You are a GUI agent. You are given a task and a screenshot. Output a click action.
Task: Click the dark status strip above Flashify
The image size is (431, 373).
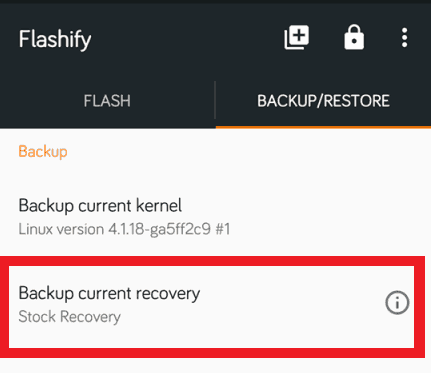pyautogui.click(x=215, y=2)
